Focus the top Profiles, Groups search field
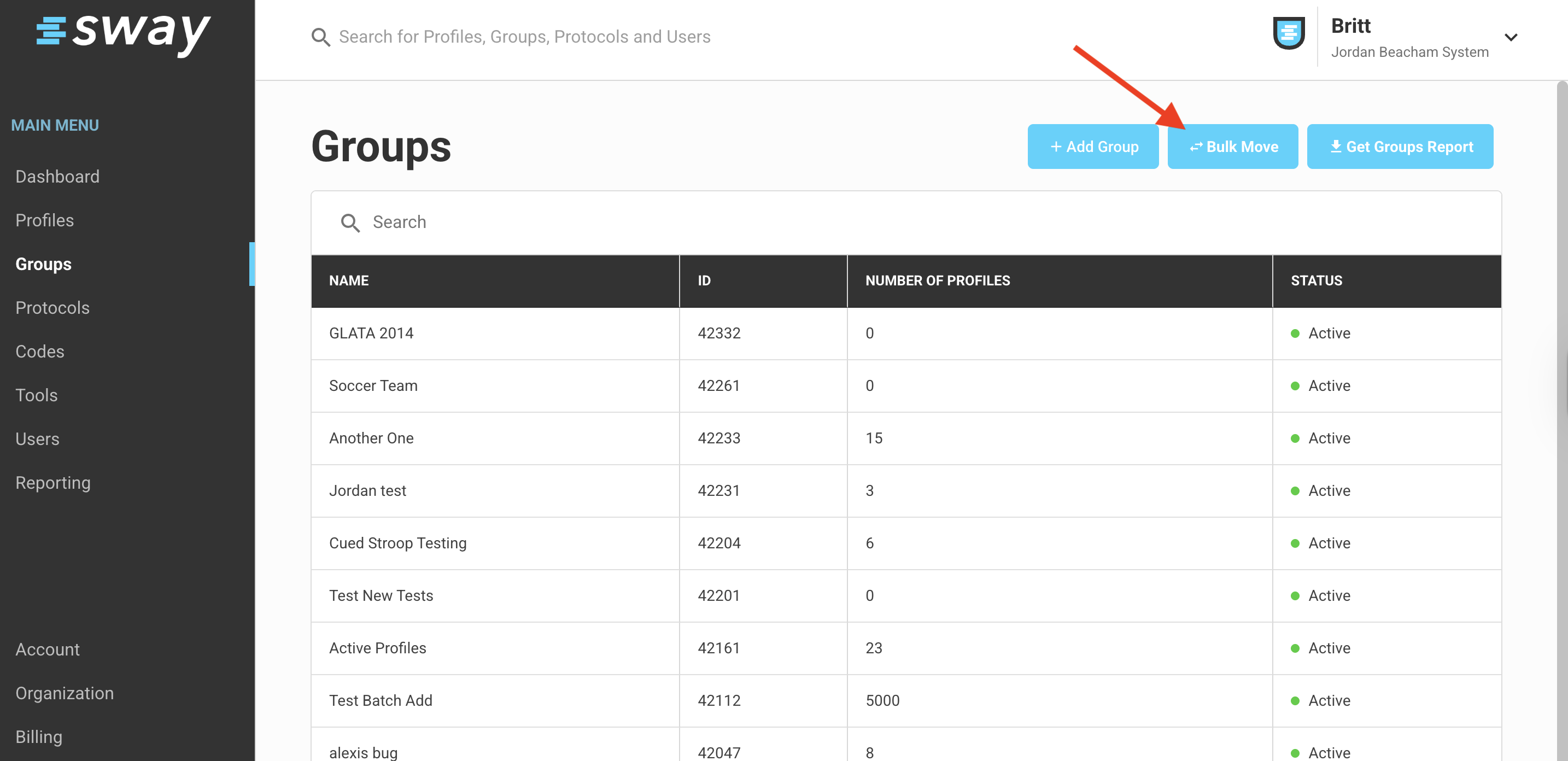1568x761 pixels. pos(525,37)
